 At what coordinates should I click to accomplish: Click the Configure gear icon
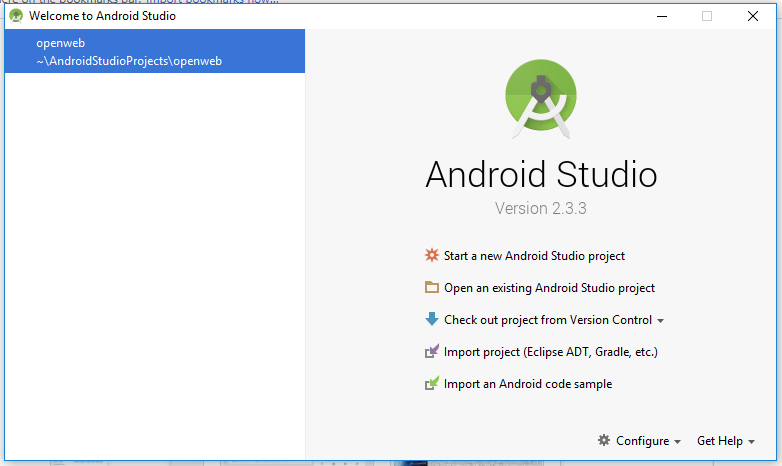(604, 440)
